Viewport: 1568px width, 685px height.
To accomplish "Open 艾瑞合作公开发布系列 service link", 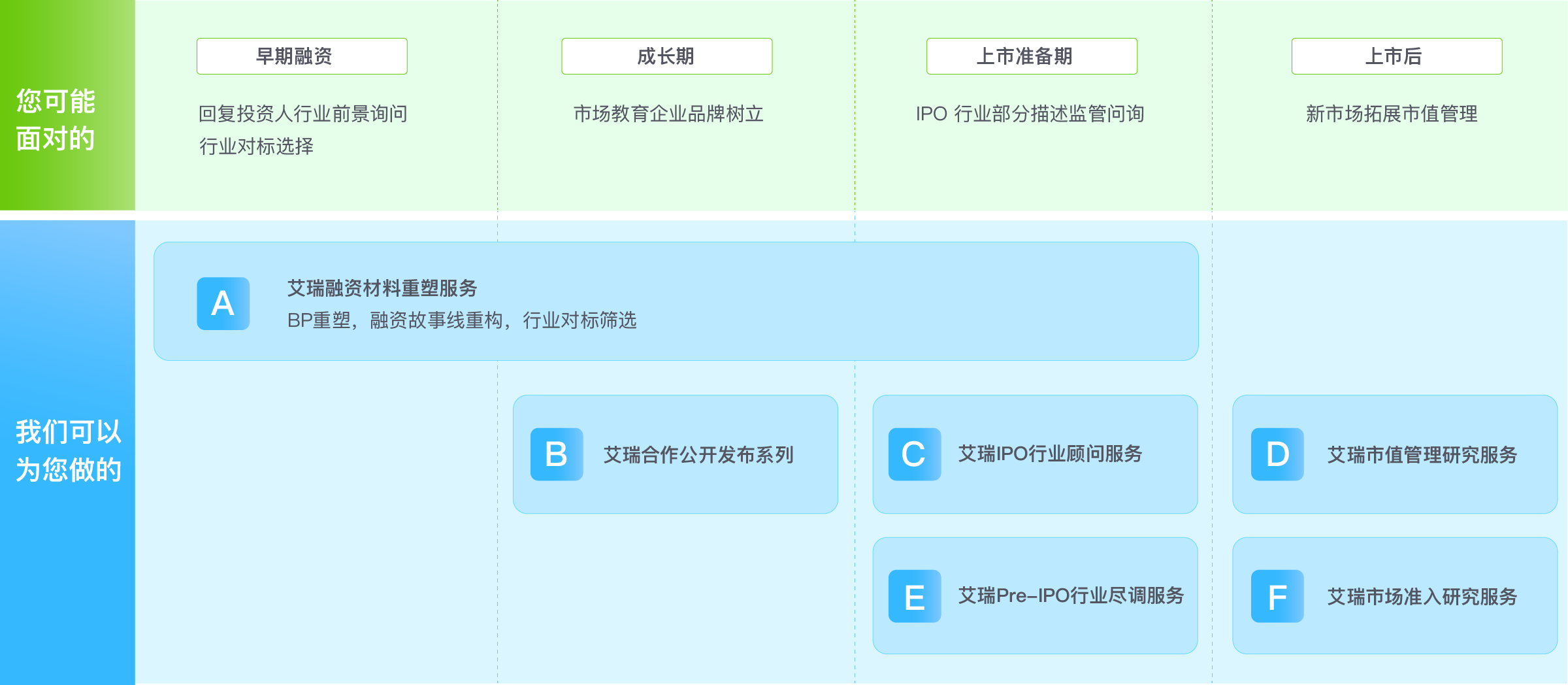I will coord(698,455).
